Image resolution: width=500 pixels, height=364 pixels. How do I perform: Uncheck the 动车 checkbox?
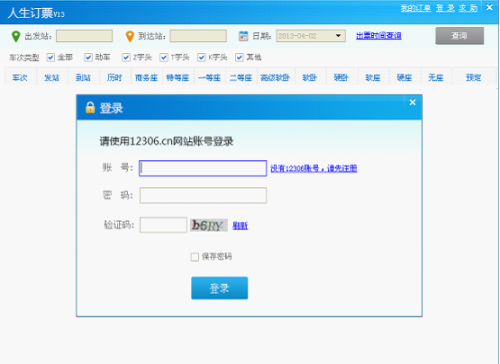click(x=88, y=57)
